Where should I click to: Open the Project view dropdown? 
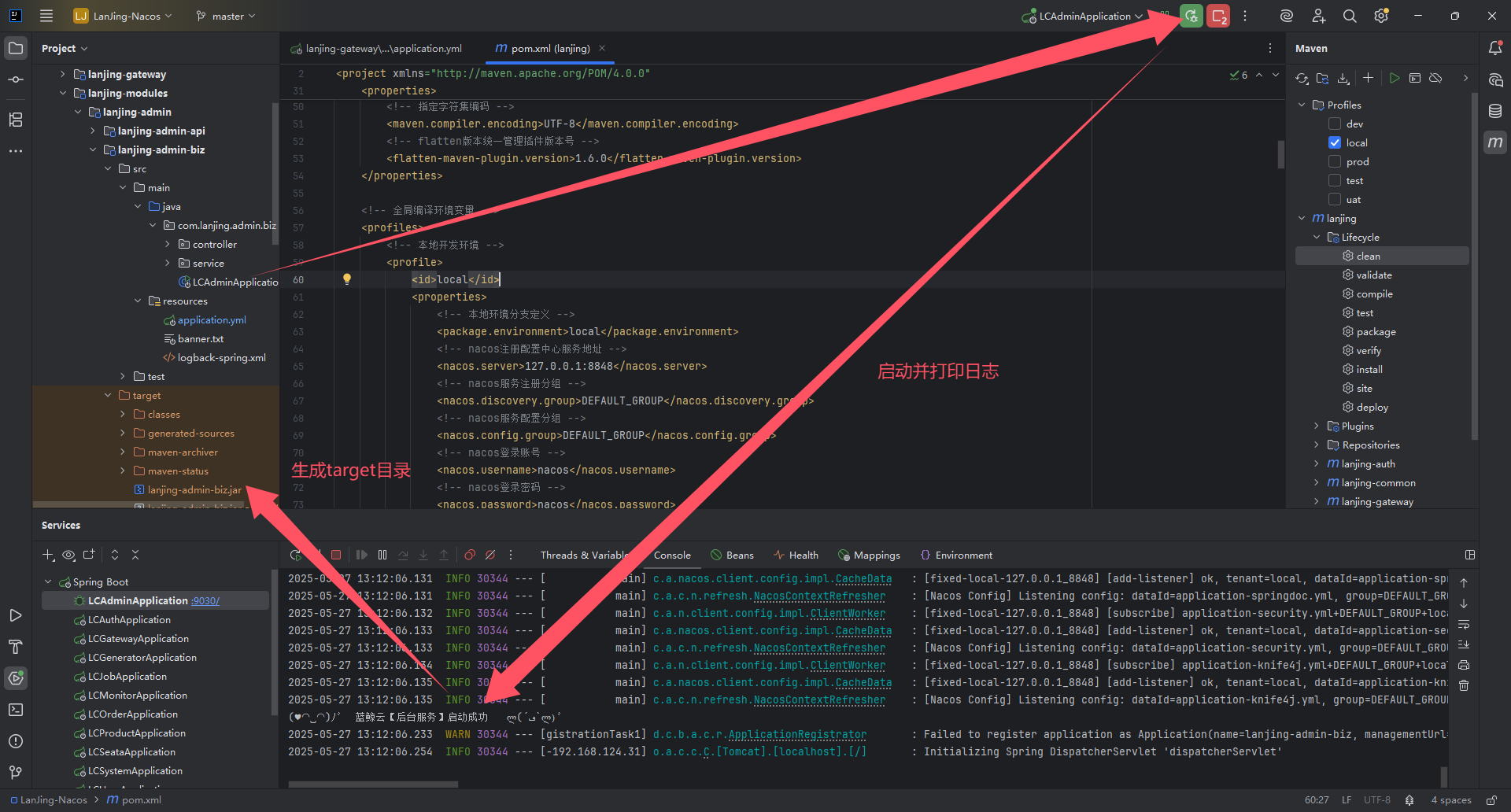(x=65, y=48)
